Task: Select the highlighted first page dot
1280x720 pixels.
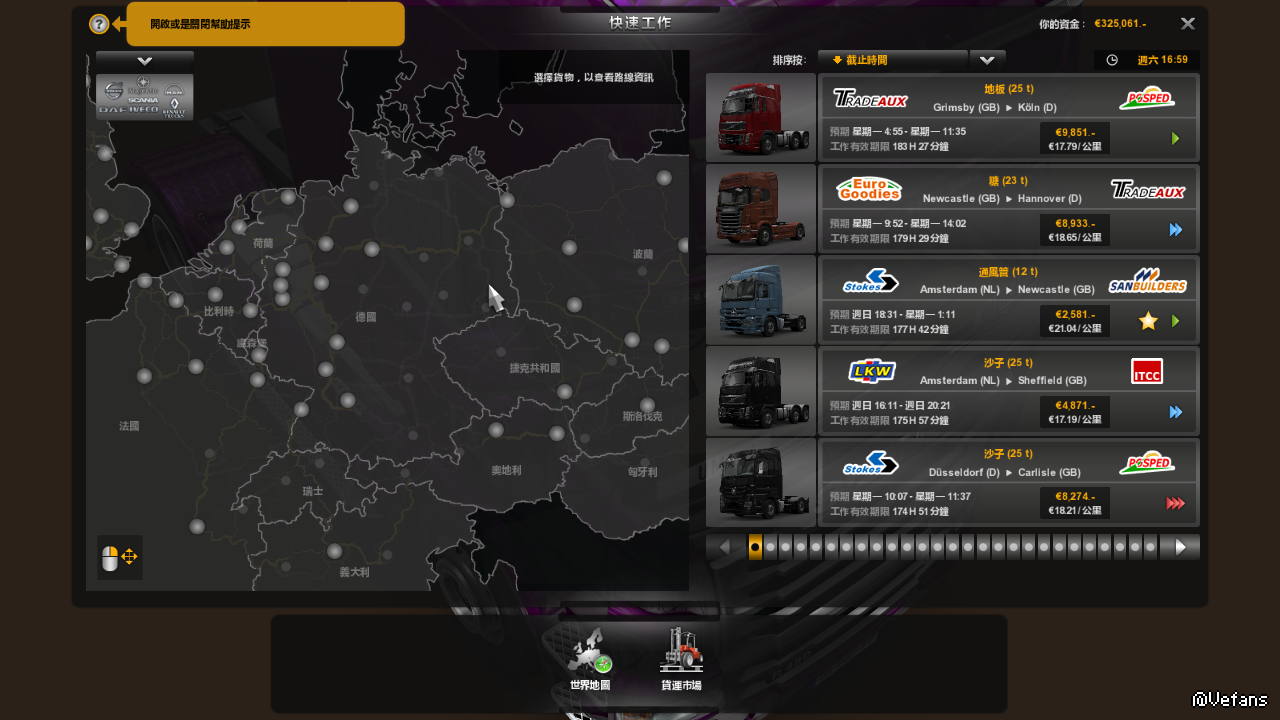Action: (755, 547)
